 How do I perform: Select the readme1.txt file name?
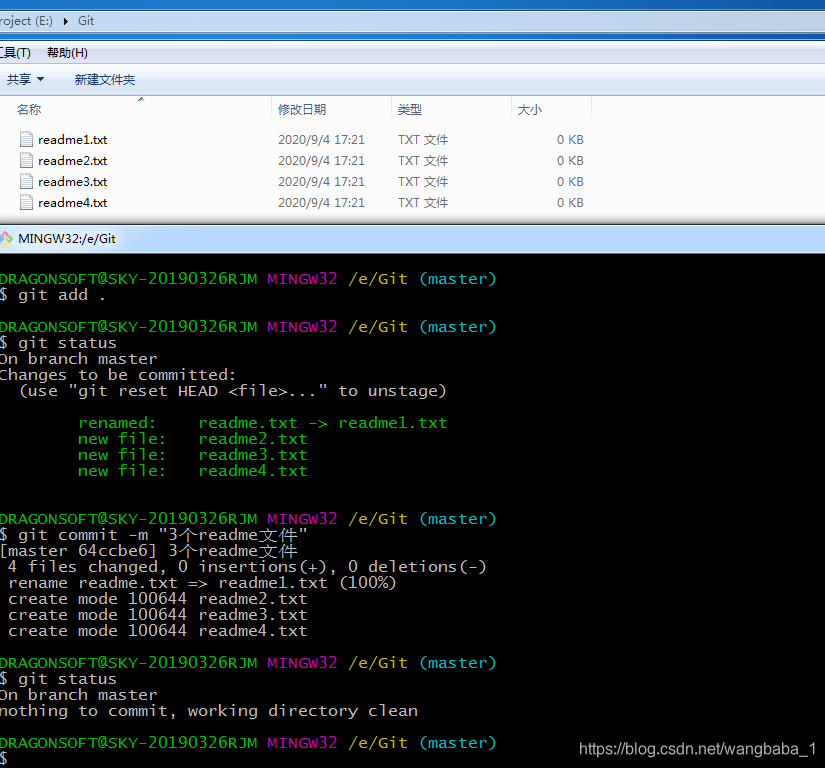pyautogui.click(x=73, y=140)
